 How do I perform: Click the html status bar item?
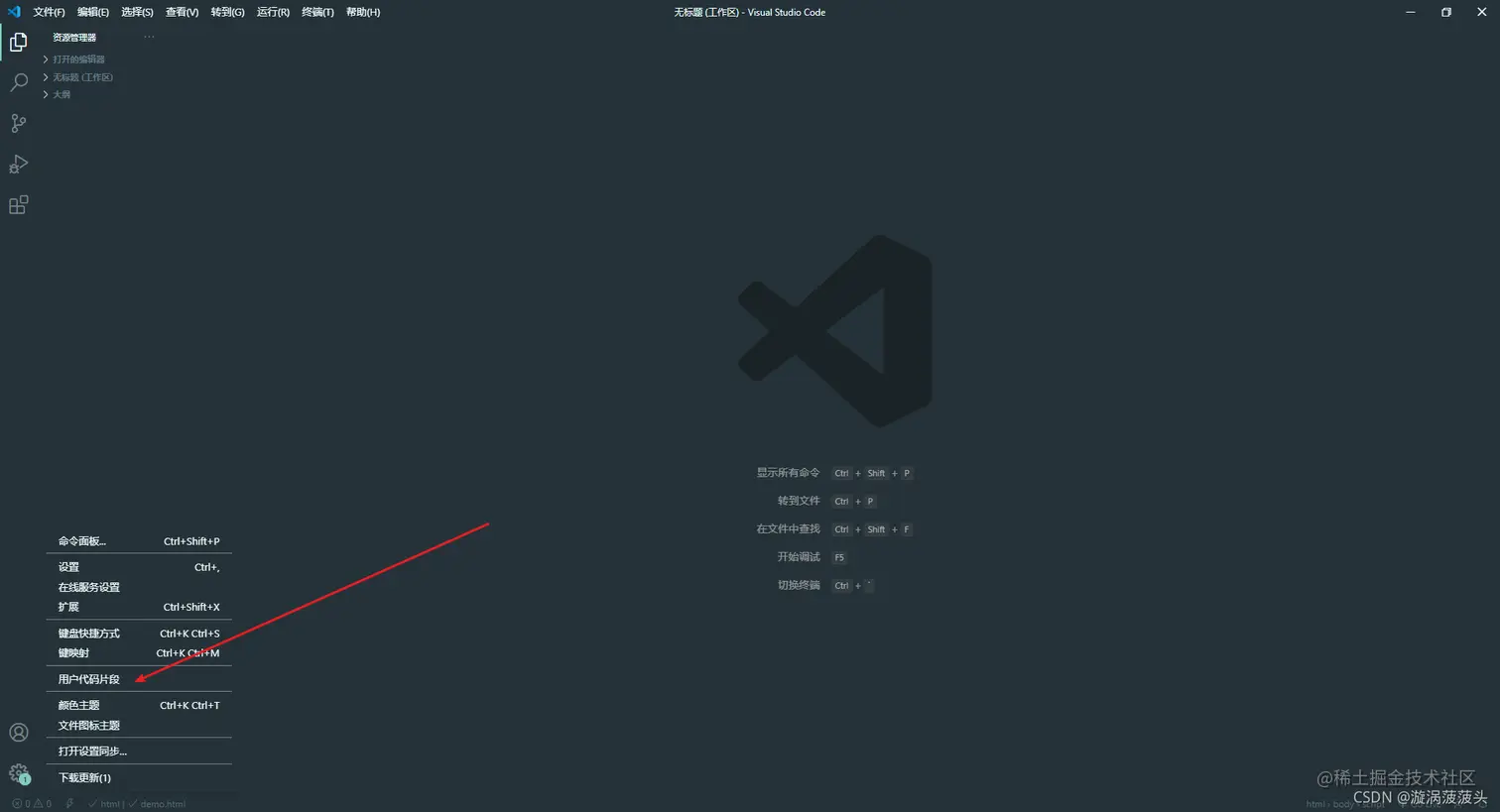tap(104, 804)
